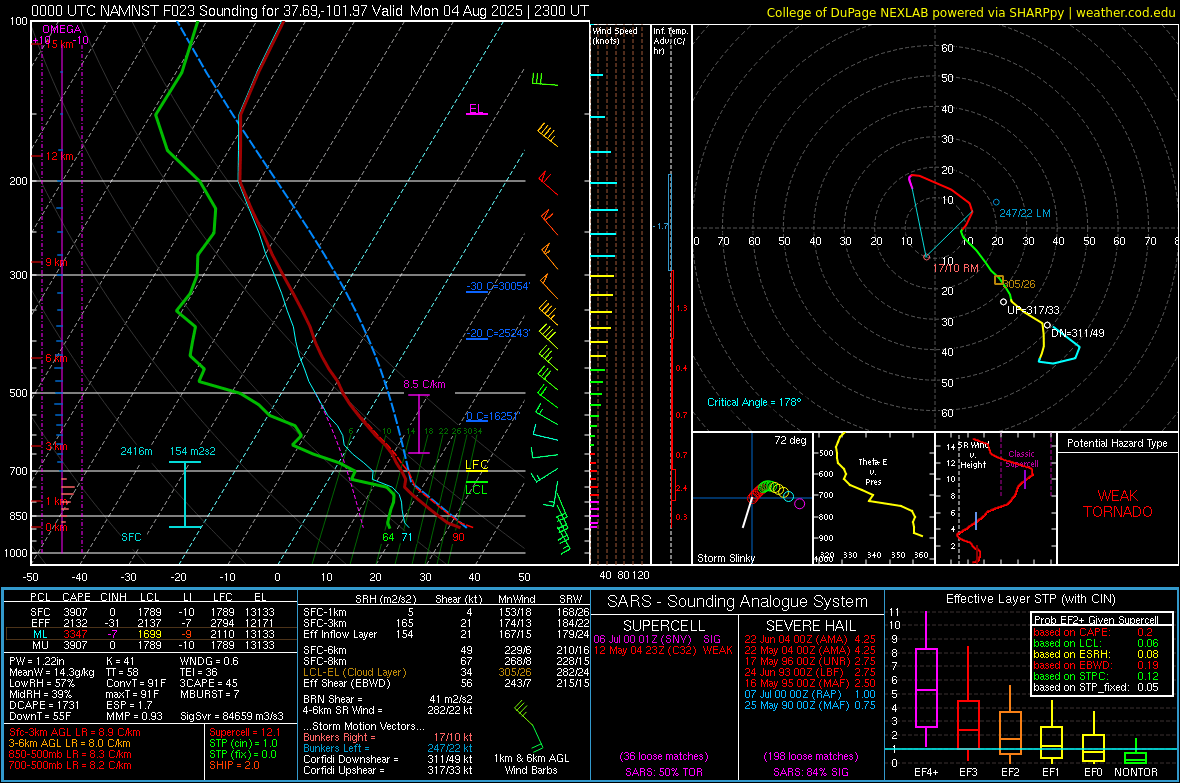Click the SHIP = 2.0 value
The height and width of the screenshot is (783, 1180).
[x=234, y=765]
